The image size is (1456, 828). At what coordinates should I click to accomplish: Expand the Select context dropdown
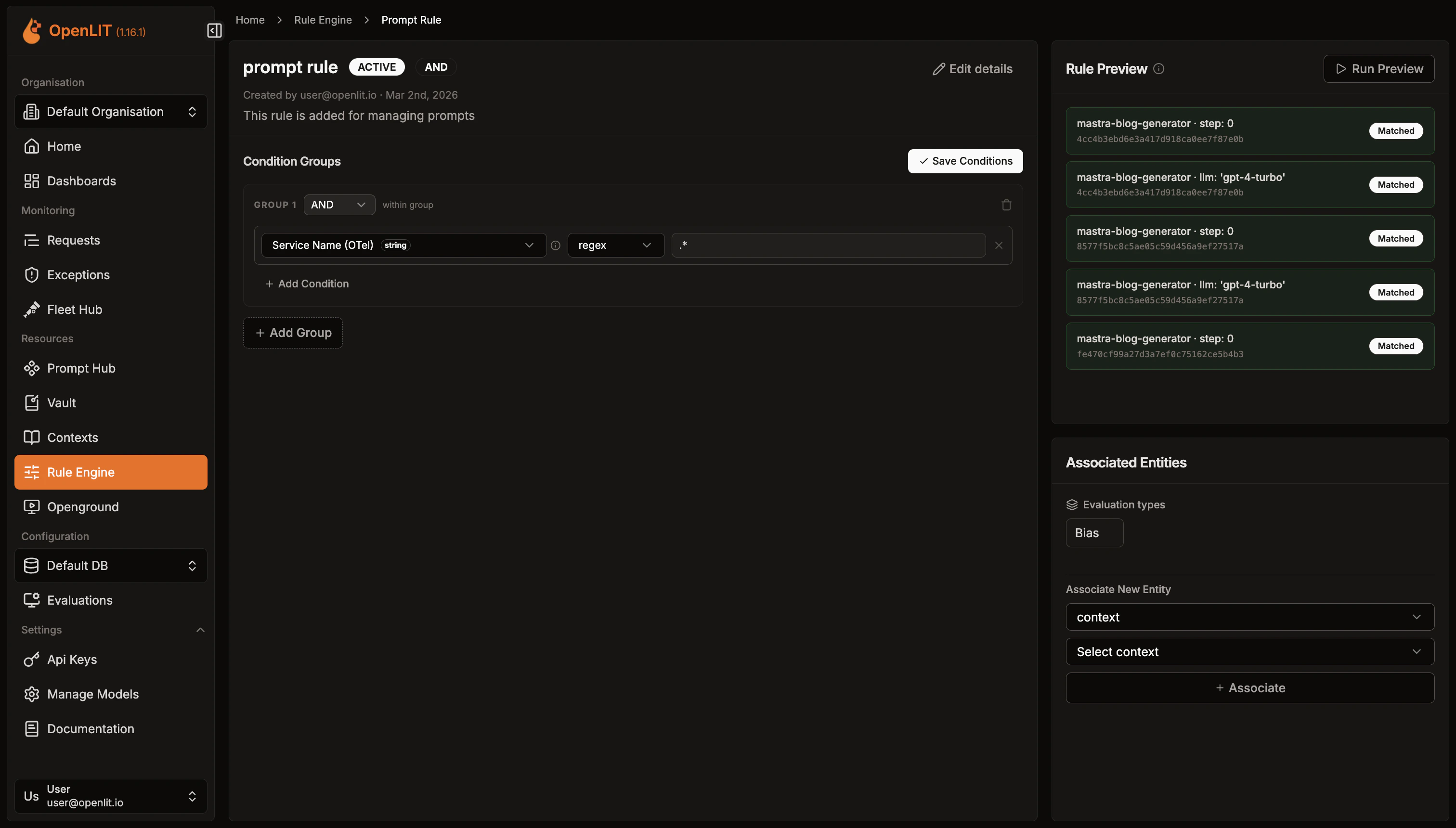1249,652
